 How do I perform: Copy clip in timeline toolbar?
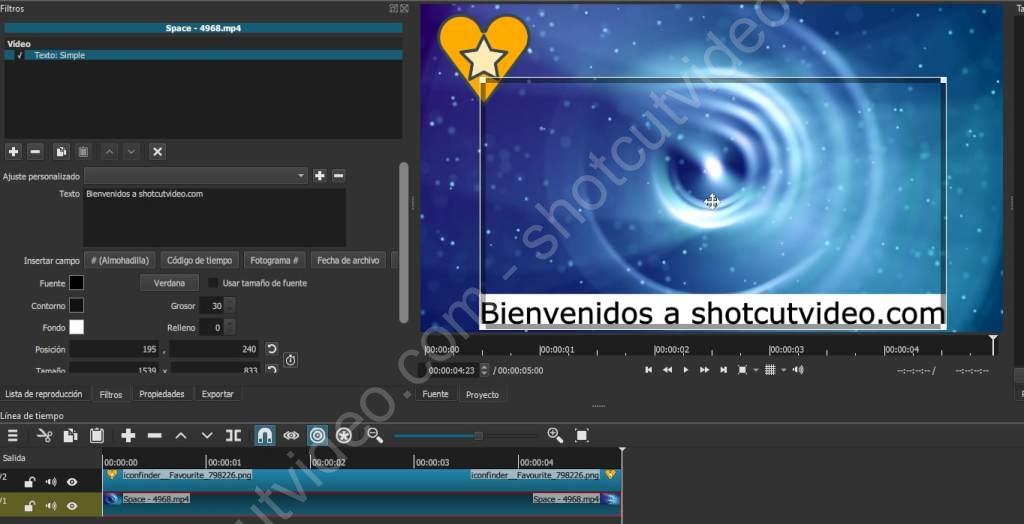pos(71,436)
